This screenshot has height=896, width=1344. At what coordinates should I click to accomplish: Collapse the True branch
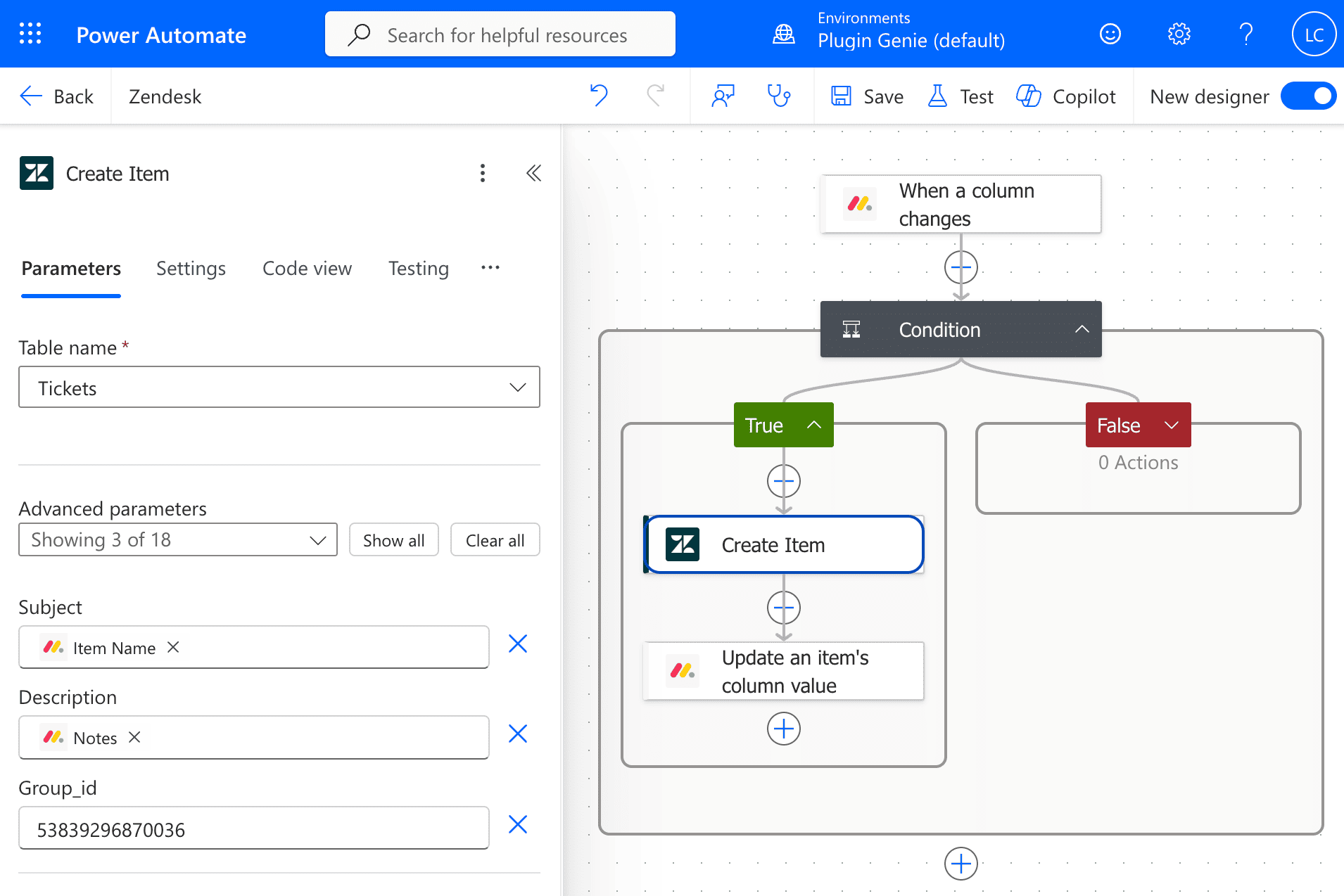pos(814,425)
